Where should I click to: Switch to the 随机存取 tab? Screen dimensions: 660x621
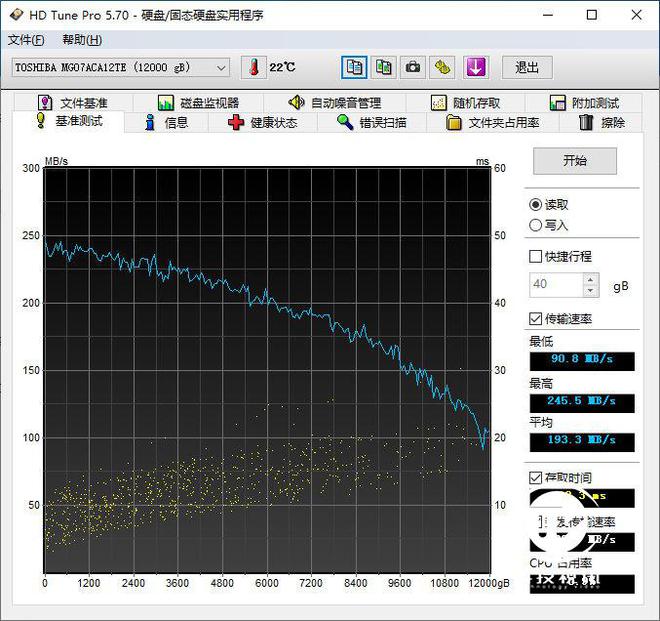point(465,103)
